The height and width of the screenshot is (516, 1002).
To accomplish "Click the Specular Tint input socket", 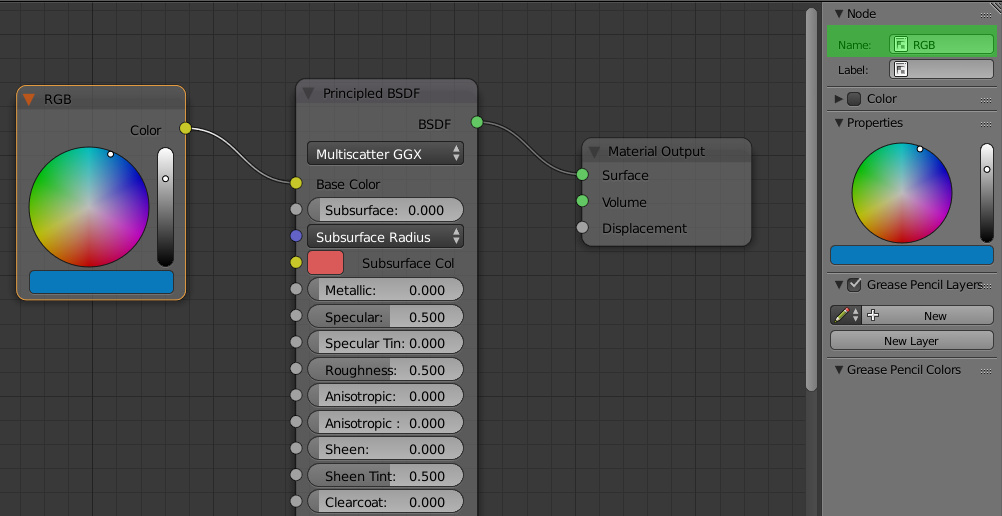I will click(x=296, y=342).
